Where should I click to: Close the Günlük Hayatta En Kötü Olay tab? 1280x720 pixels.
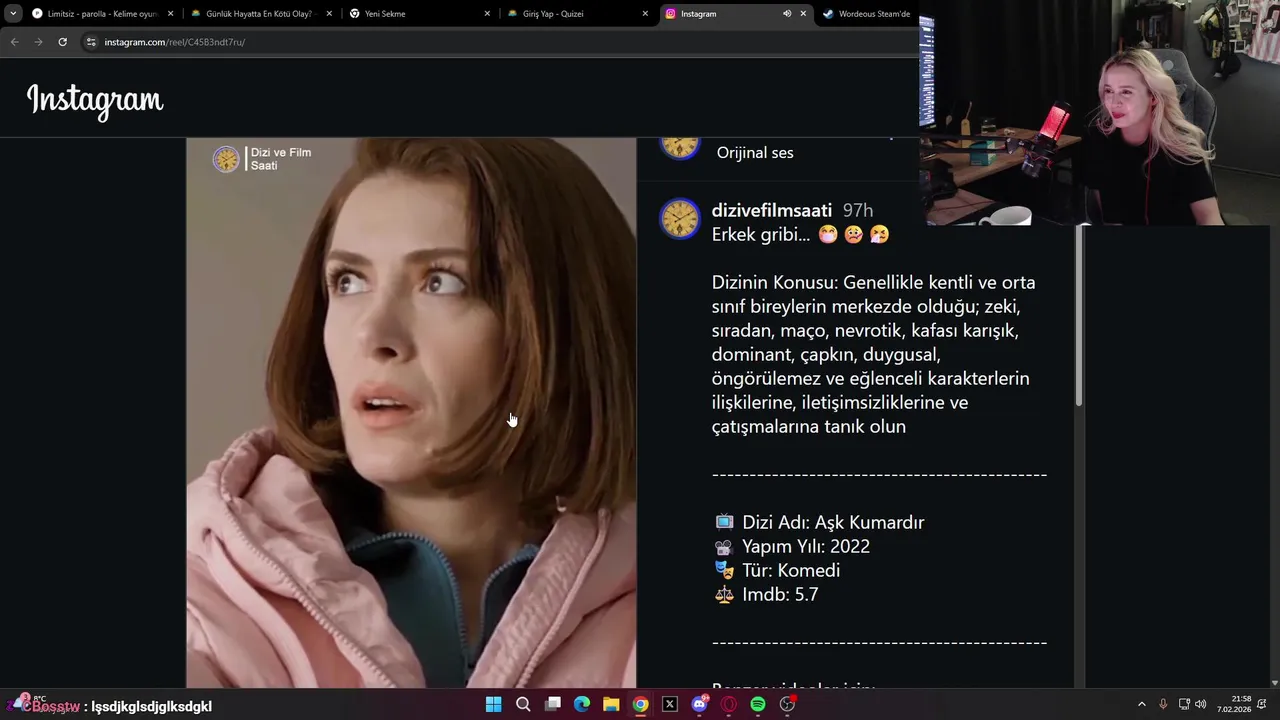[329, 14]
